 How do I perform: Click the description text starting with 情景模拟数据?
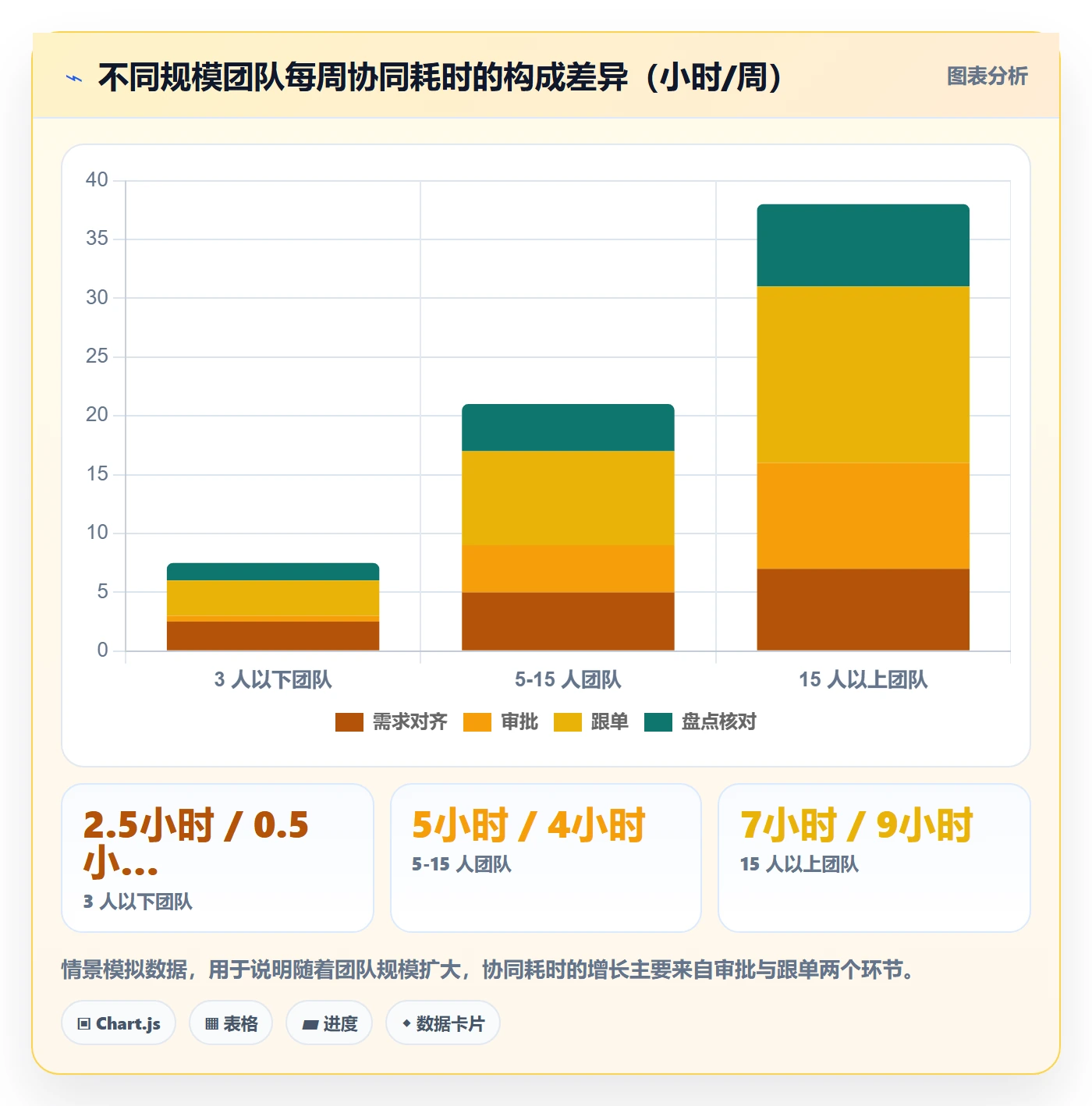(x=491, y=970)
